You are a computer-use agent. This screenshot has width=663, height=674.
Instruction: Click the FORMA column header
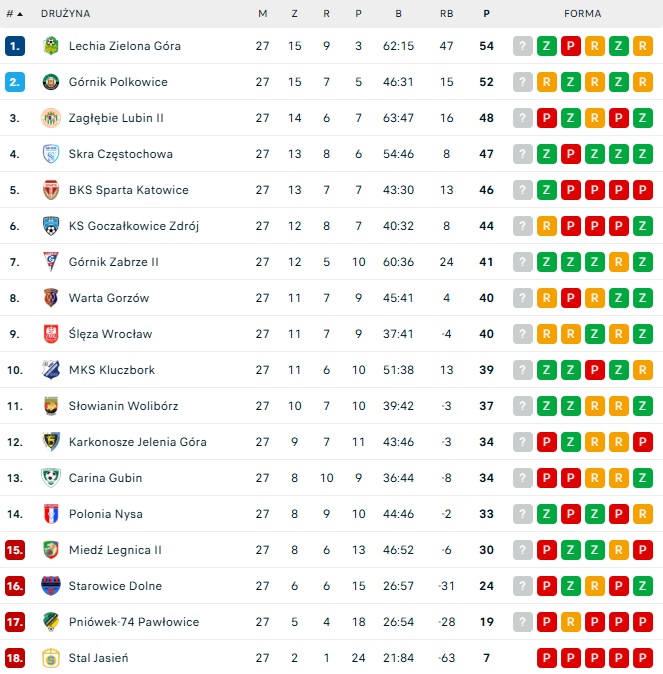[x=583, y=14]
